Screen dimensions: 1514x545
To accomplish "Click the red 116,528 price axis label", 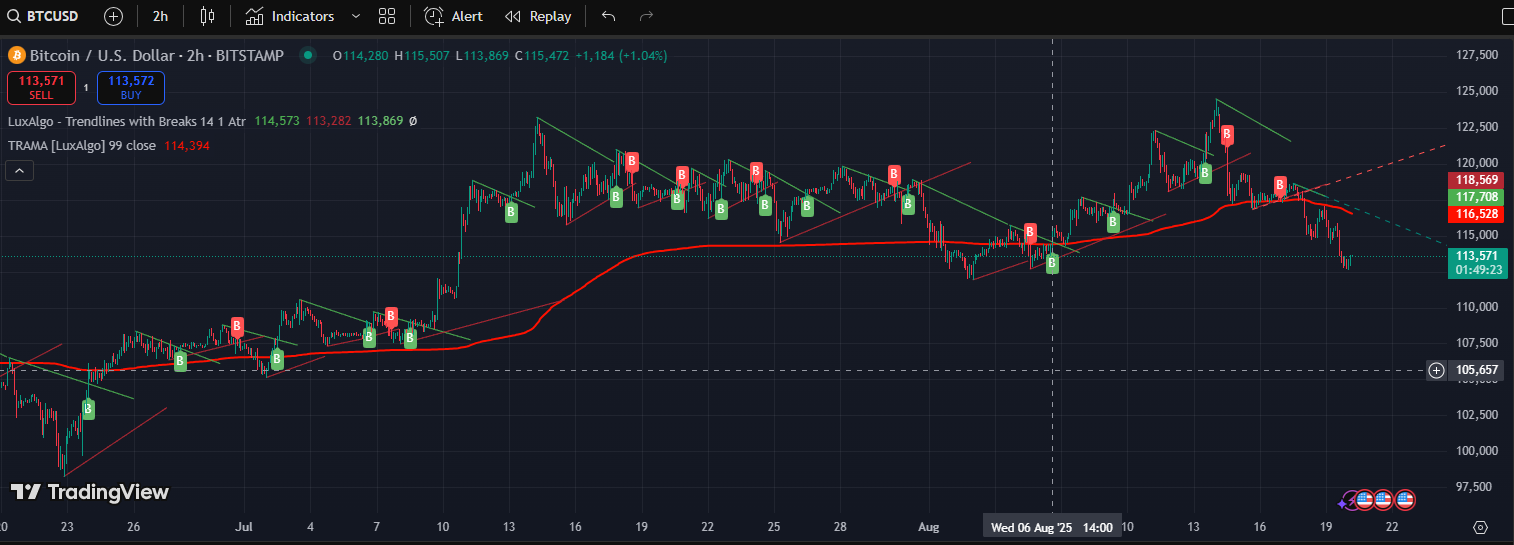I will [x=1475, y=214].
